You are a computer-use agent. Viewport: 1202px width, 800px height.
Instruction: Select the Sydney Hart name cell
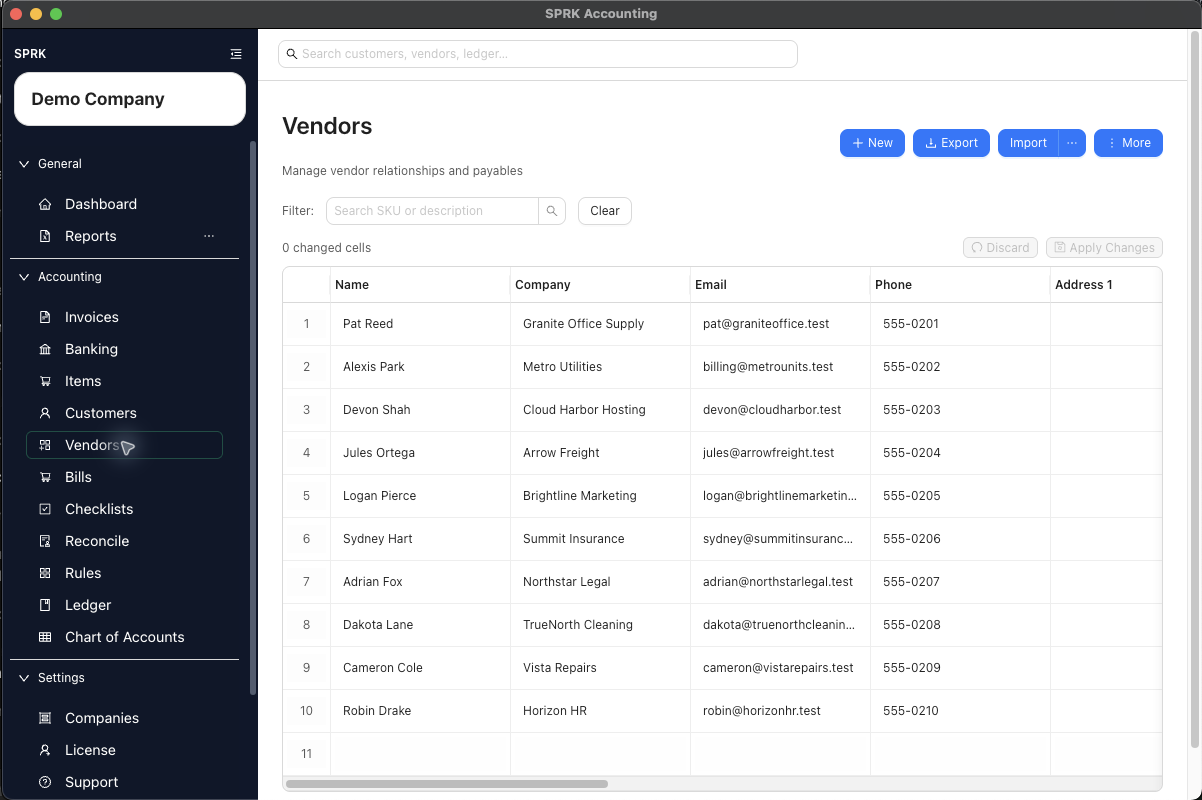point(420,539)
